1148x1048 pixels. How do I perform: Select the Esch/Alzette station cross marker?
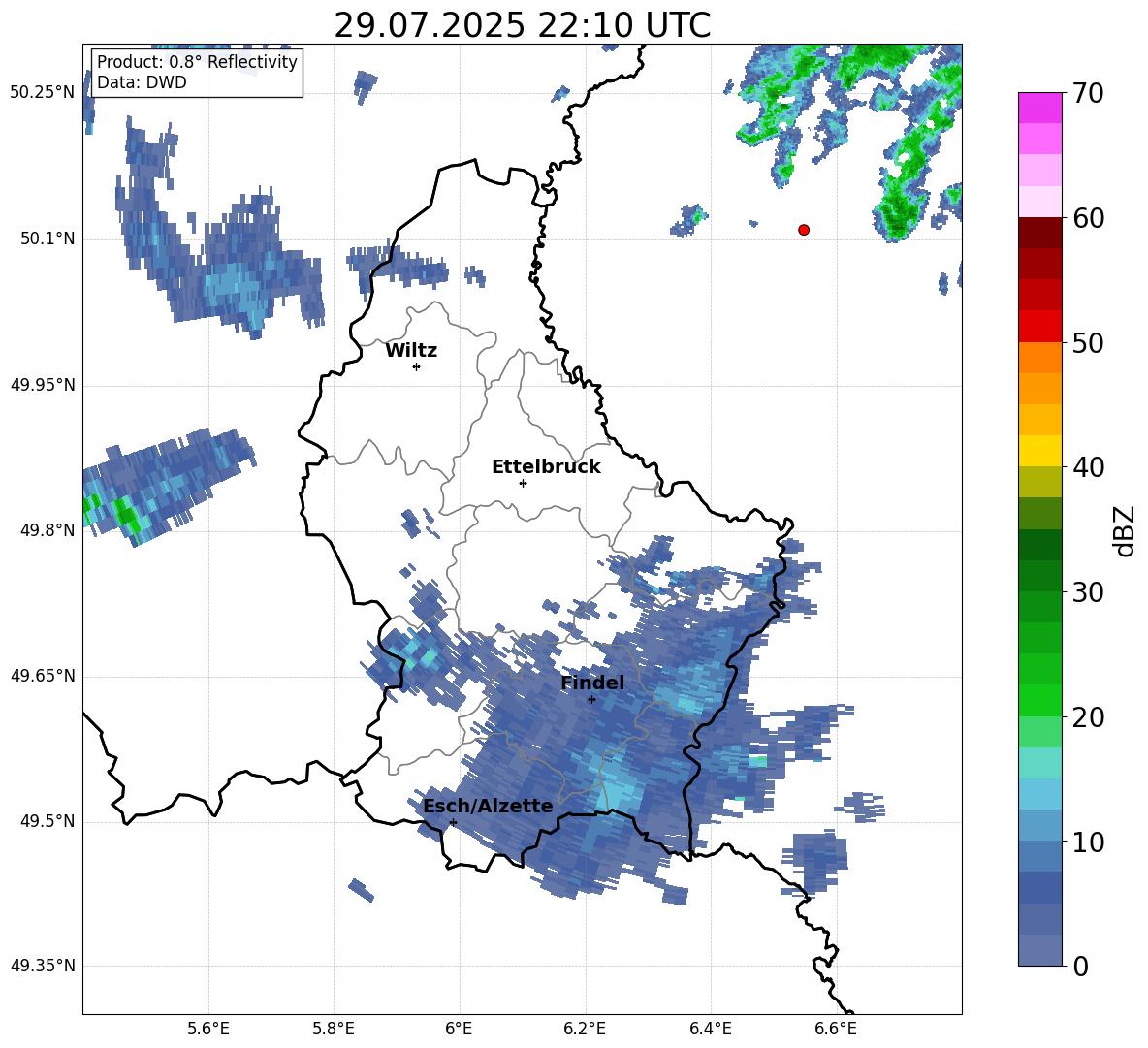(453, 822)
